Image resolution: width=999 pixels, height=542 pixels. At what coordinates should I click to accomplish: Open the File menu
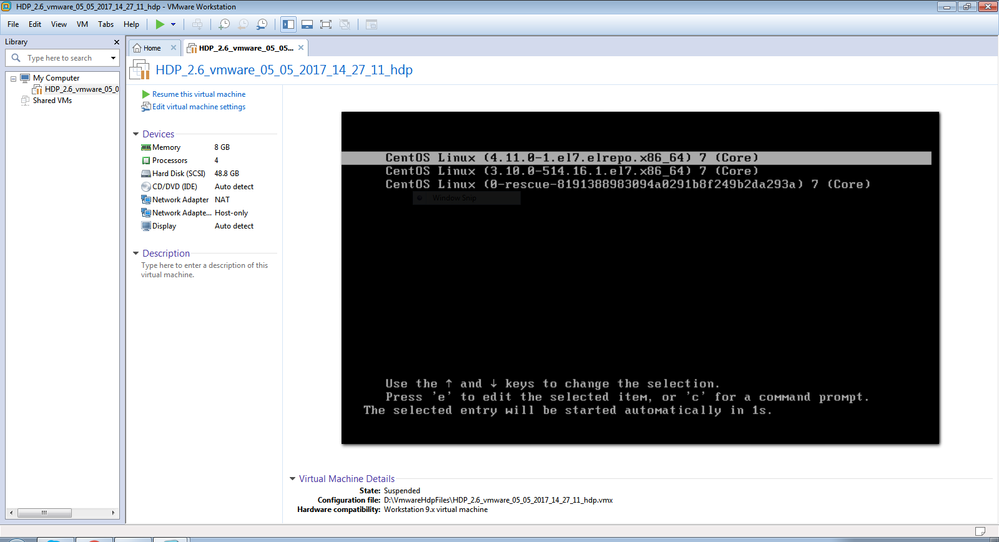tap(13, 24)
